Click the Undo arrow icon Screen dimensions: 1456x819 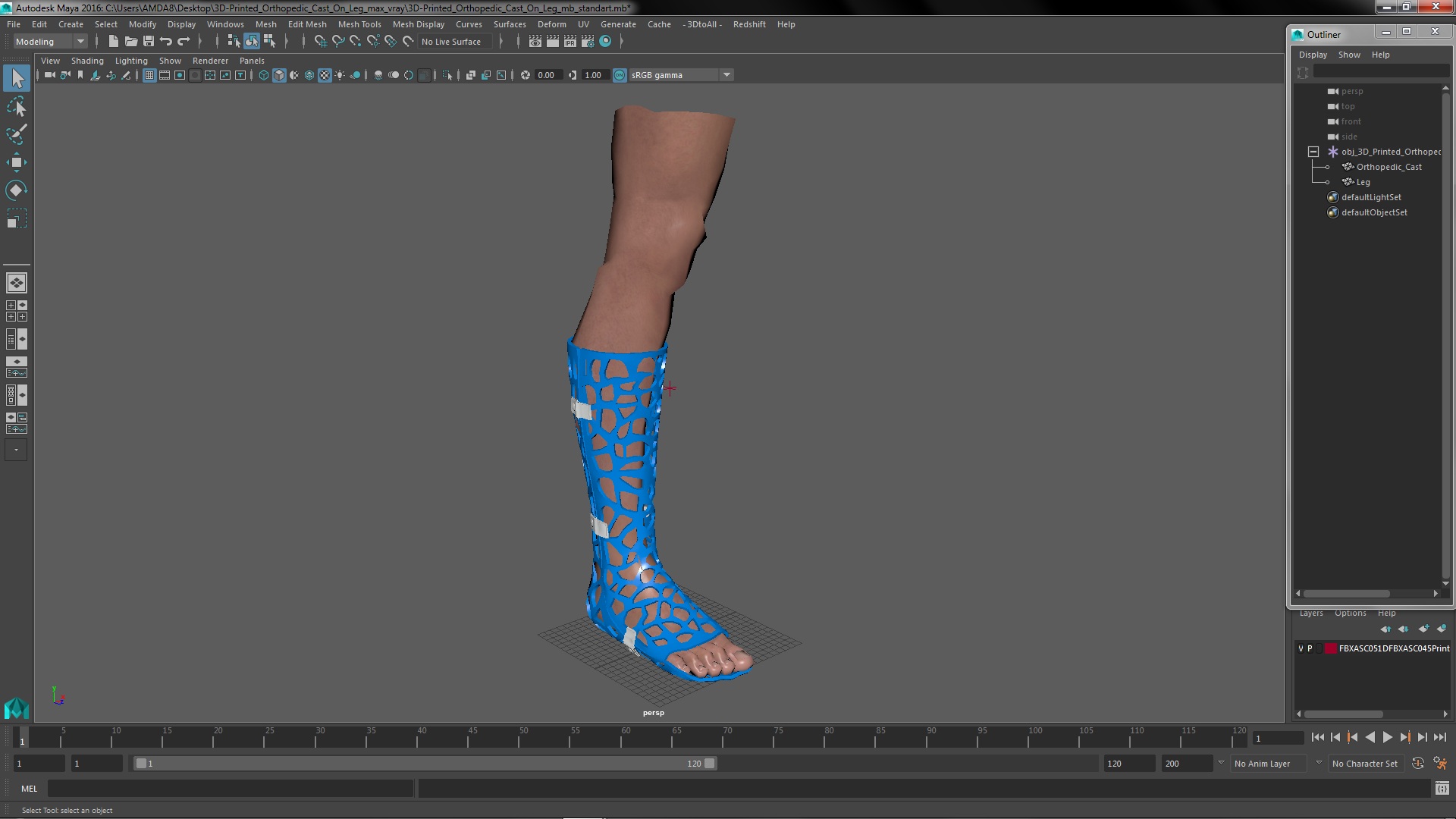pos(166,42)
